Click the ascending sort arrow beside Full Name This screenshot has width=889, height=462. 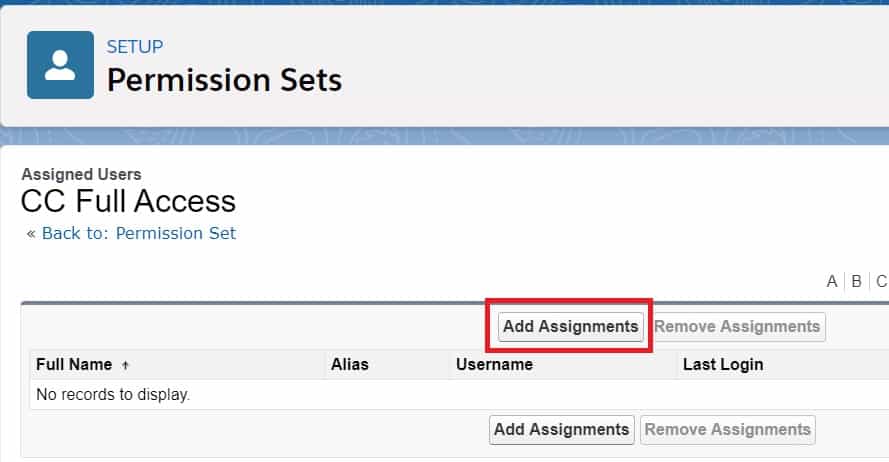click(125, 365)
